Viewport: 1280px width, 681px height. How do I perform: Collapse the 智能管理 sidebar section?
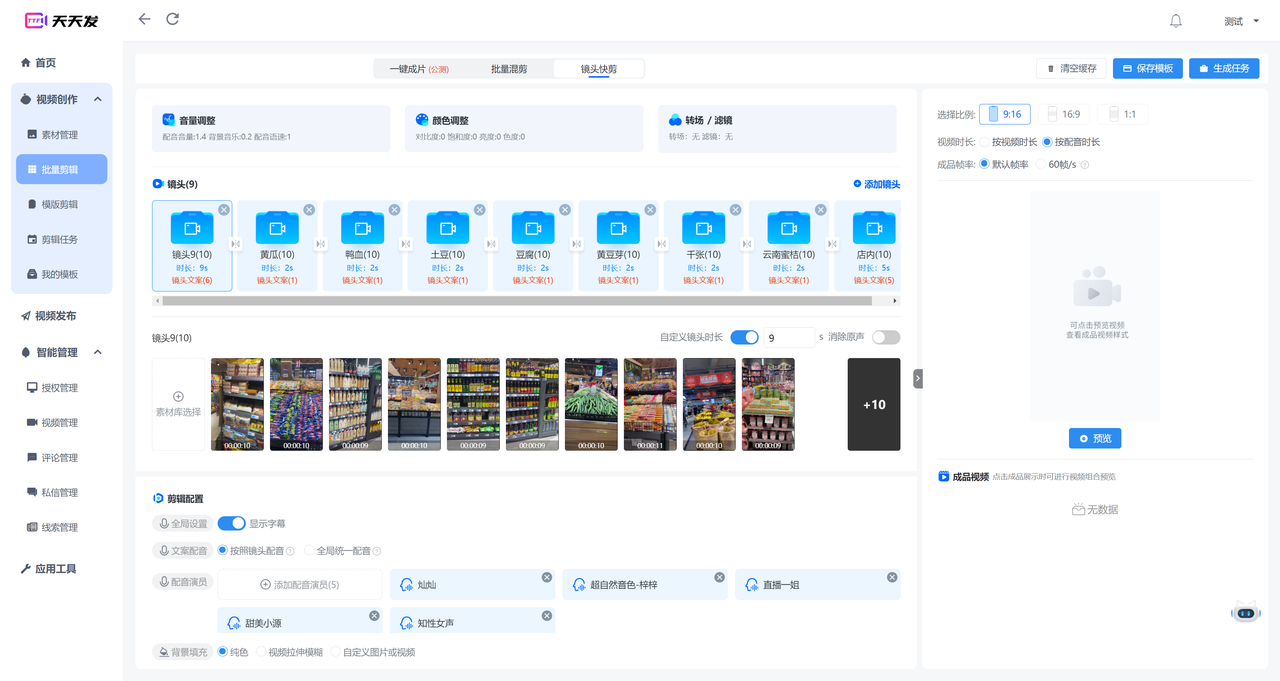(x=98, y=352)
